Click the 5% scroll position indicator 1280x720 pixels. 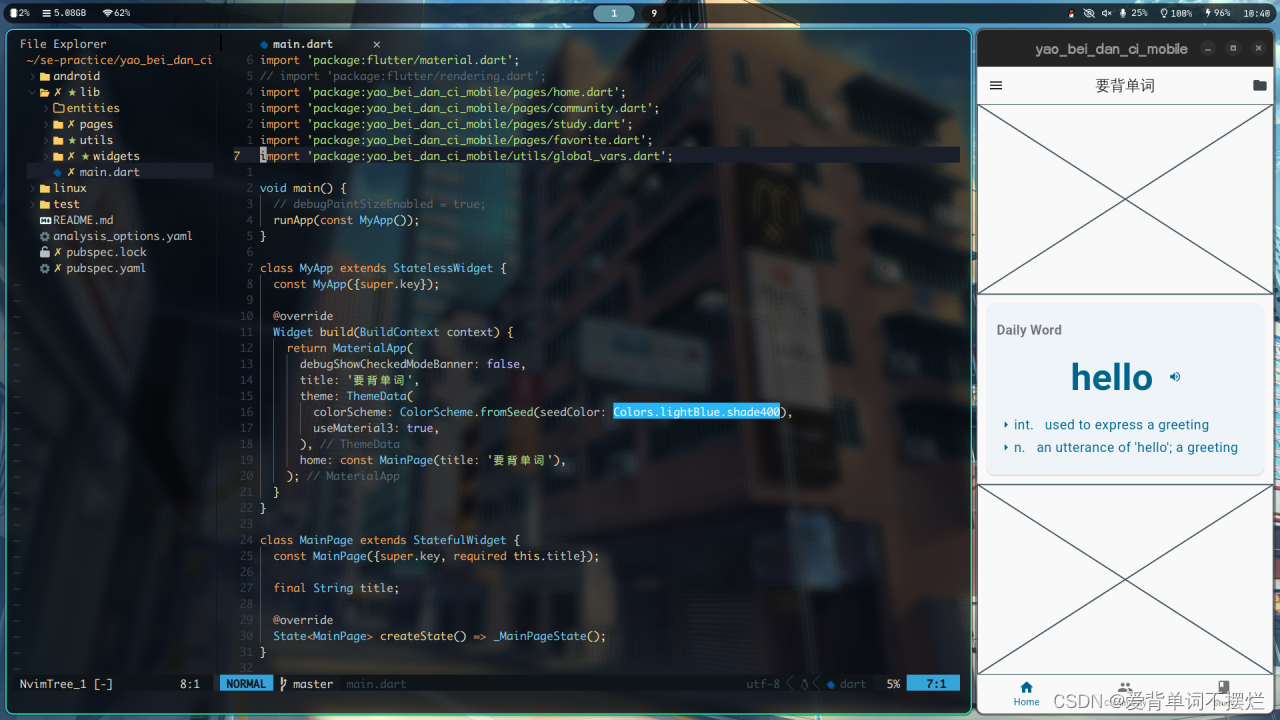(893, 684)
